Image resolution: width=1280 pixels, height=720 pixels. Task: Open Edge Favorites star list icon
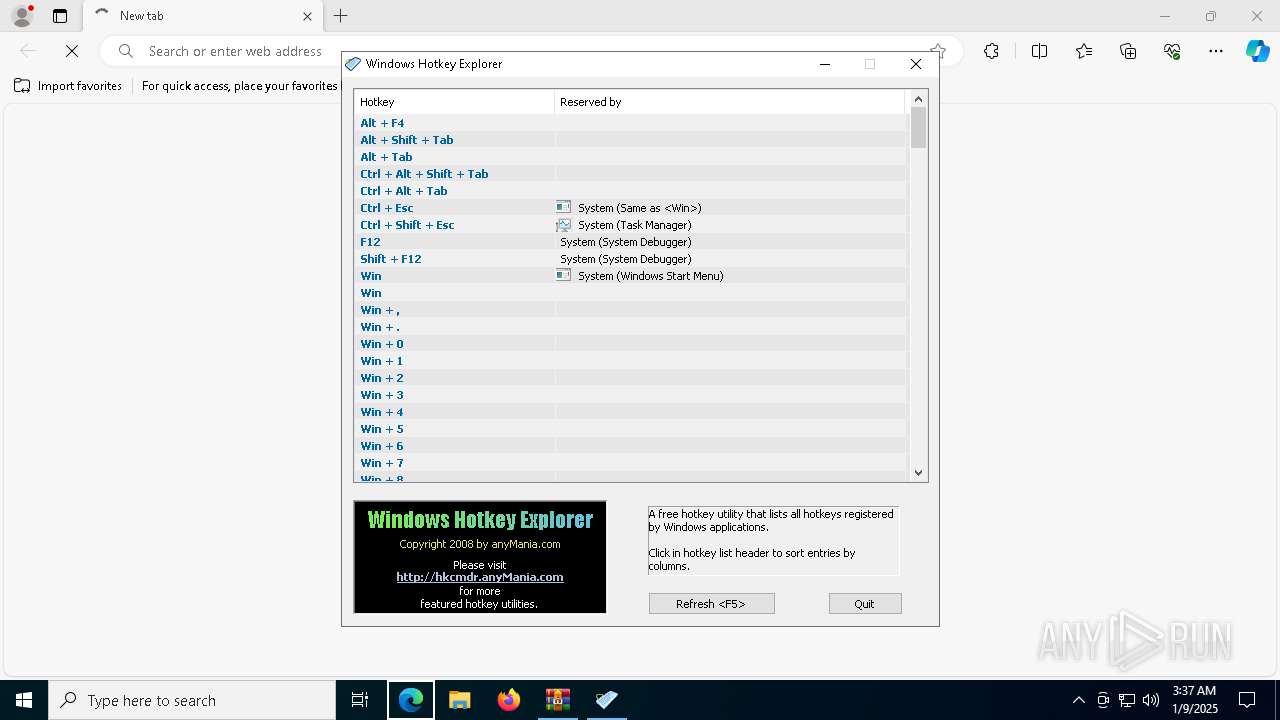(x=1084, y=51)
